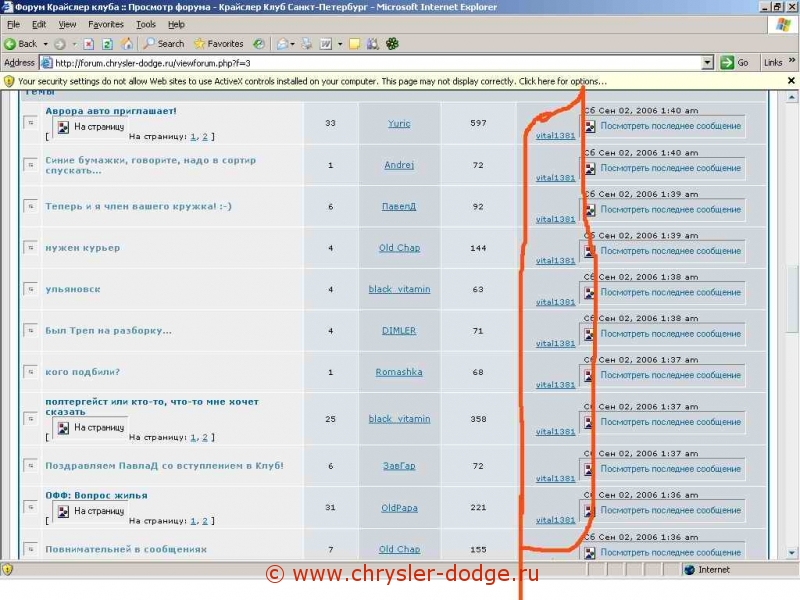Refresh the current page
The height and width of the screenshot is (600, 800).
pyautogui.click(x=107, y=44)
